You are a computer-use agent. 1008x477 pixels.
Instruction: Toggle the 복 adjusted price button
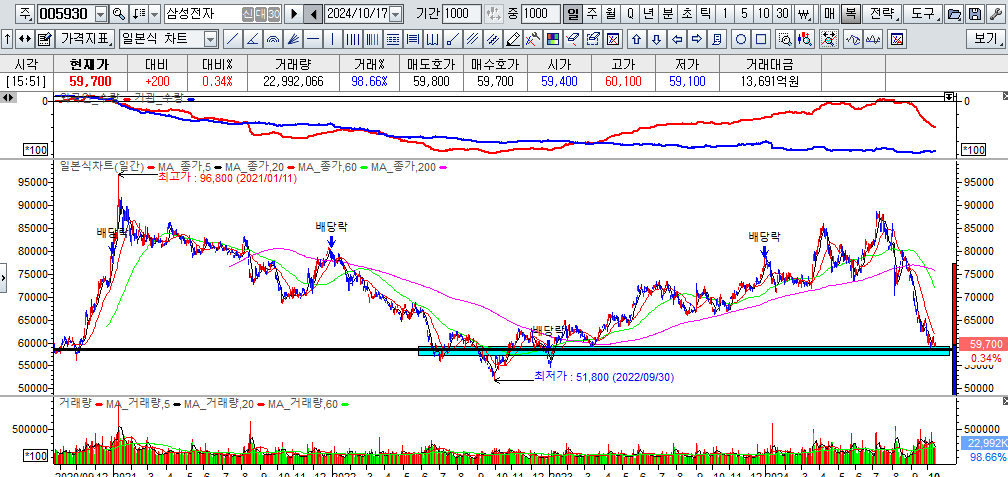(850, 14)
